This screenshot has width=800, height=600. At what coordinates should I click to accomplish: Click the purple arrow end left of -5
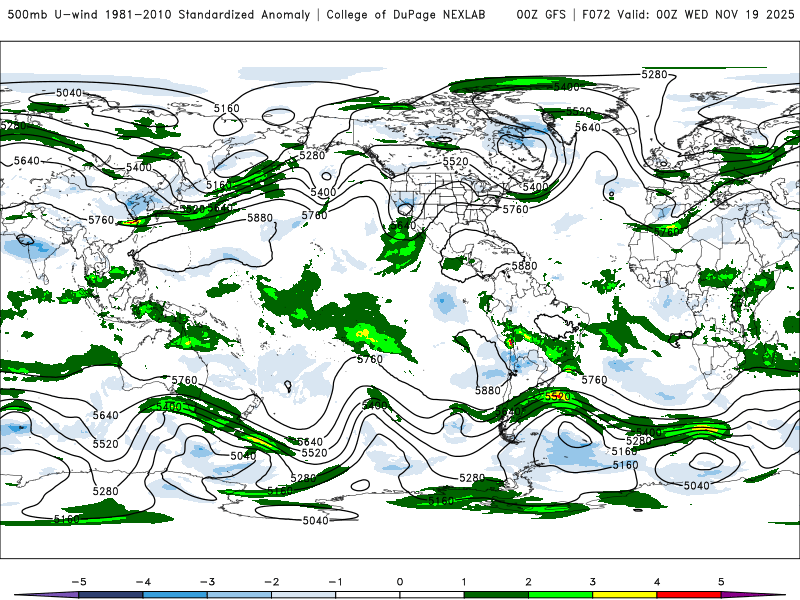pyautogui.click(x=48, y=595)
